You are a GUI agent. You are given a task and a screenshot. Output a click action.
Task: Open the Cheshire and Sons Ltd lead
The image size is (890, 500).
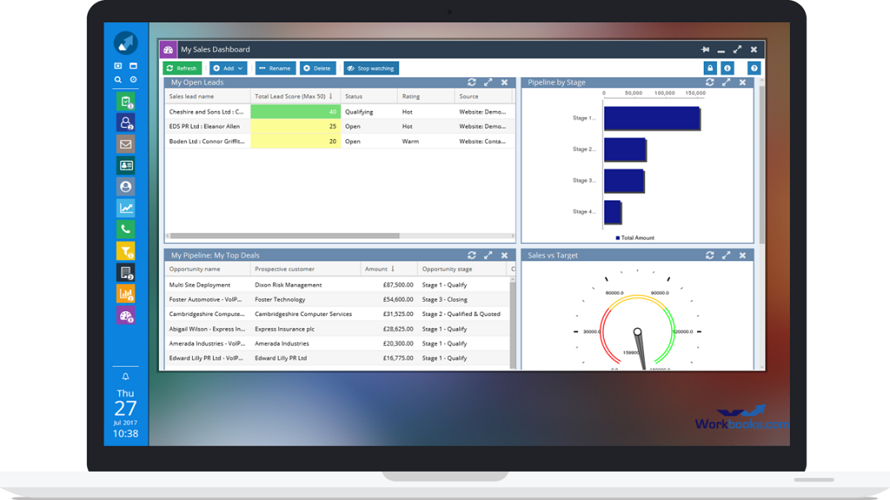click(207, 112)
